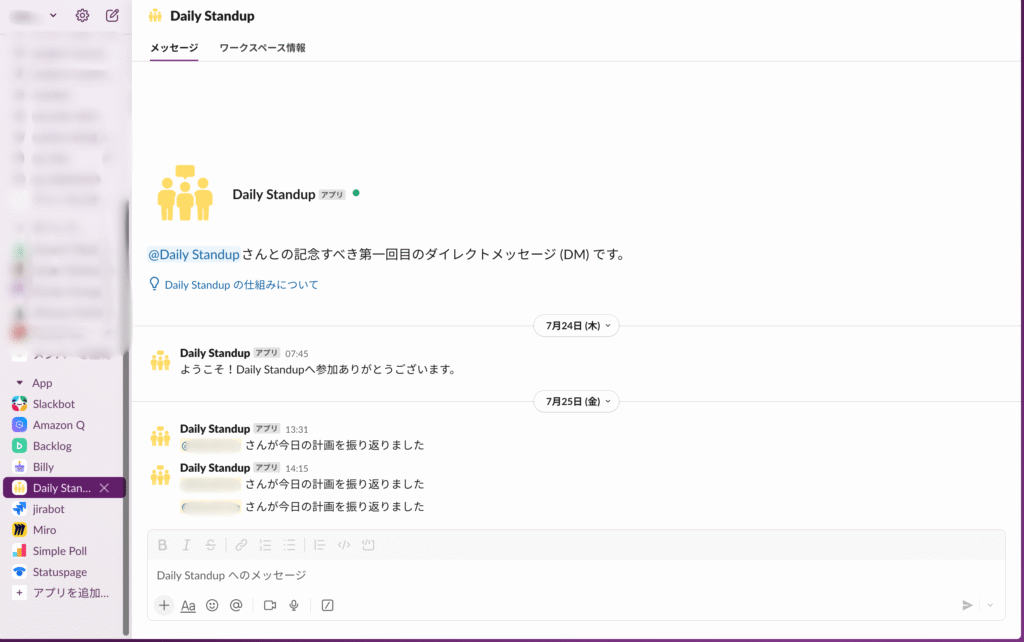The image size is (1024, 642).
Task: Click the plus icon beside アプリを追加
Action: click(20, 592)
